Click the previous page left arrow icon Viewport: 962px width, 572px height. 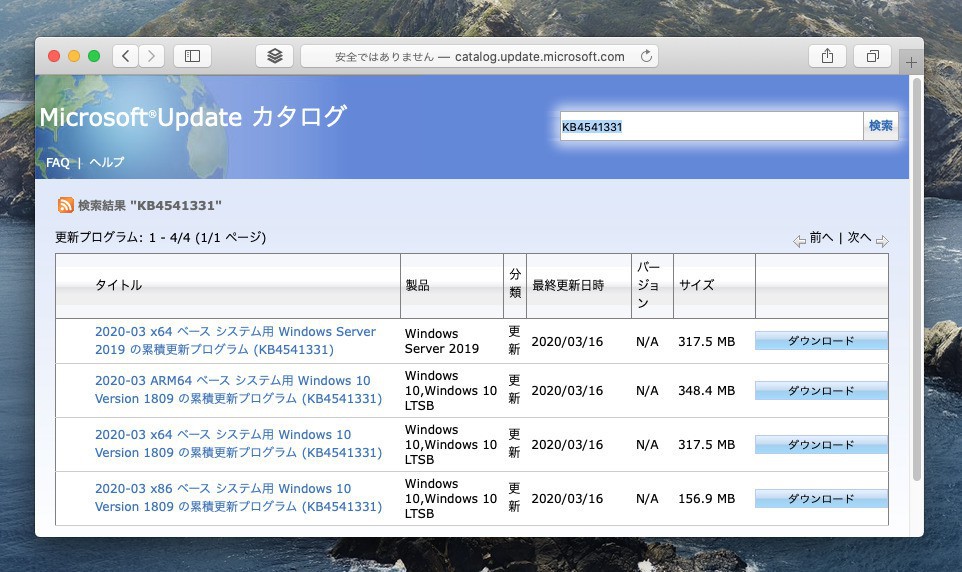click(x=799, y=241)
